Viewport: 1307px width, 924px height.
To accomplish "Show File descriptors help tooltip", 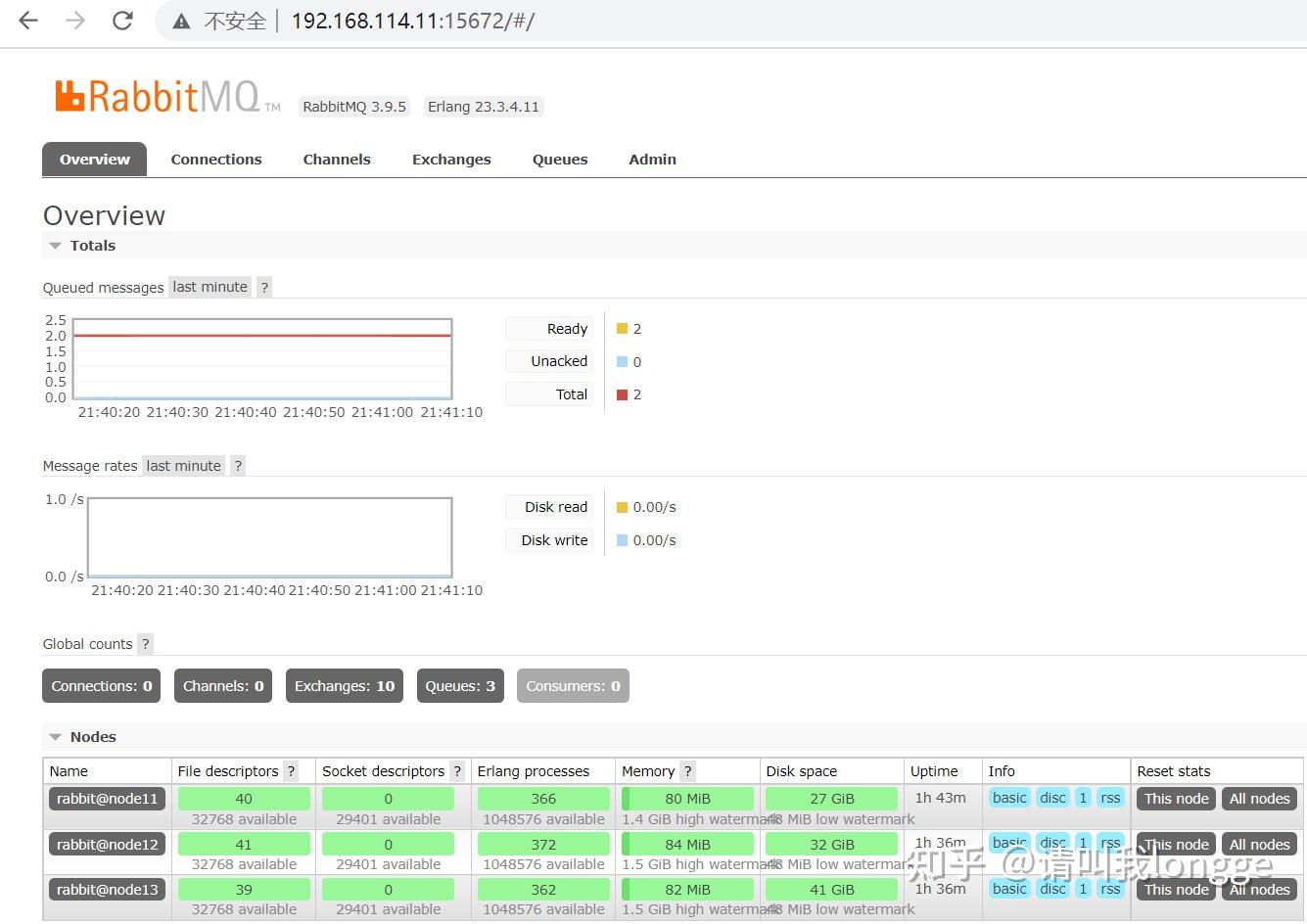I will pyautogui.click(x=291, y=771).
